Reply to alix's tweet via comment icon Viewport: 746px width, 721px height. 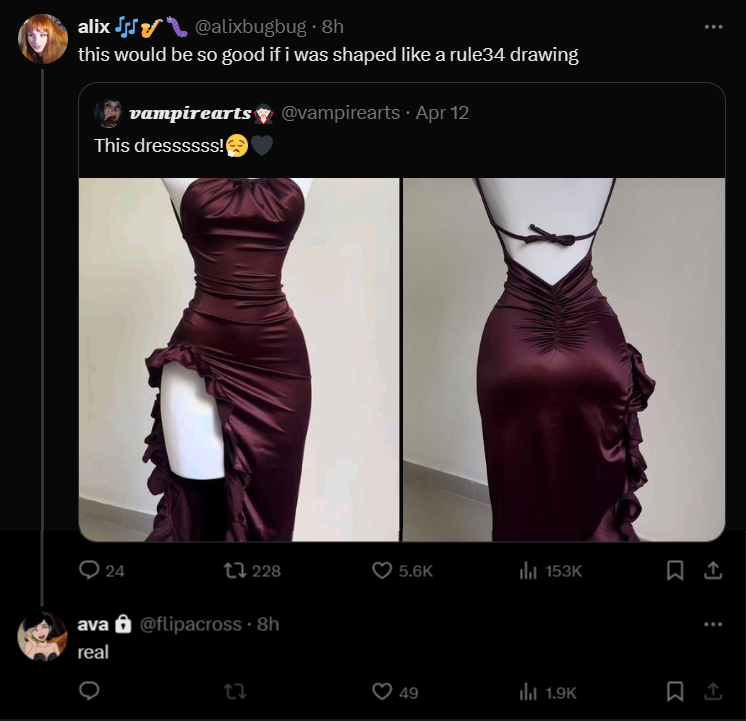tap(89, 570)
